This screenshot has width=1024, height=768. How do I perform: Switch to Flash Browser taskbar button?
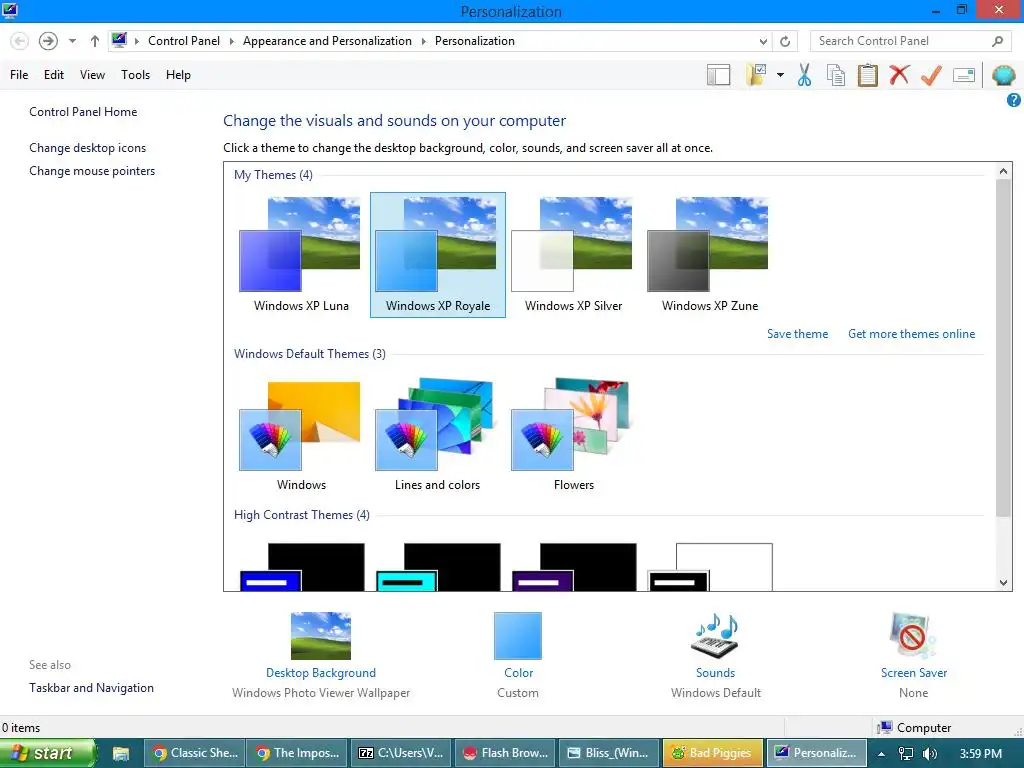pos(505,753)
